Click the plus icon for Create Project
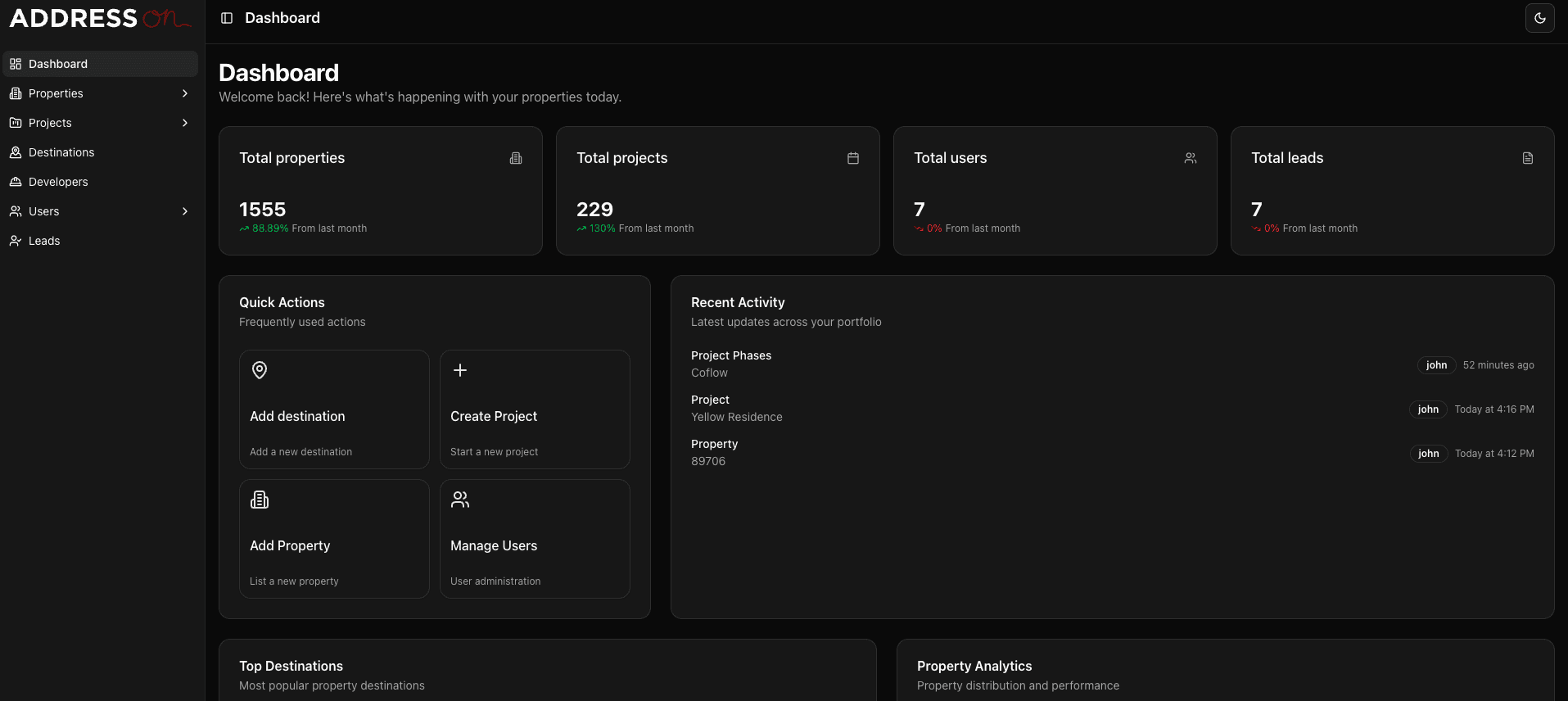 tap(460, 370)
